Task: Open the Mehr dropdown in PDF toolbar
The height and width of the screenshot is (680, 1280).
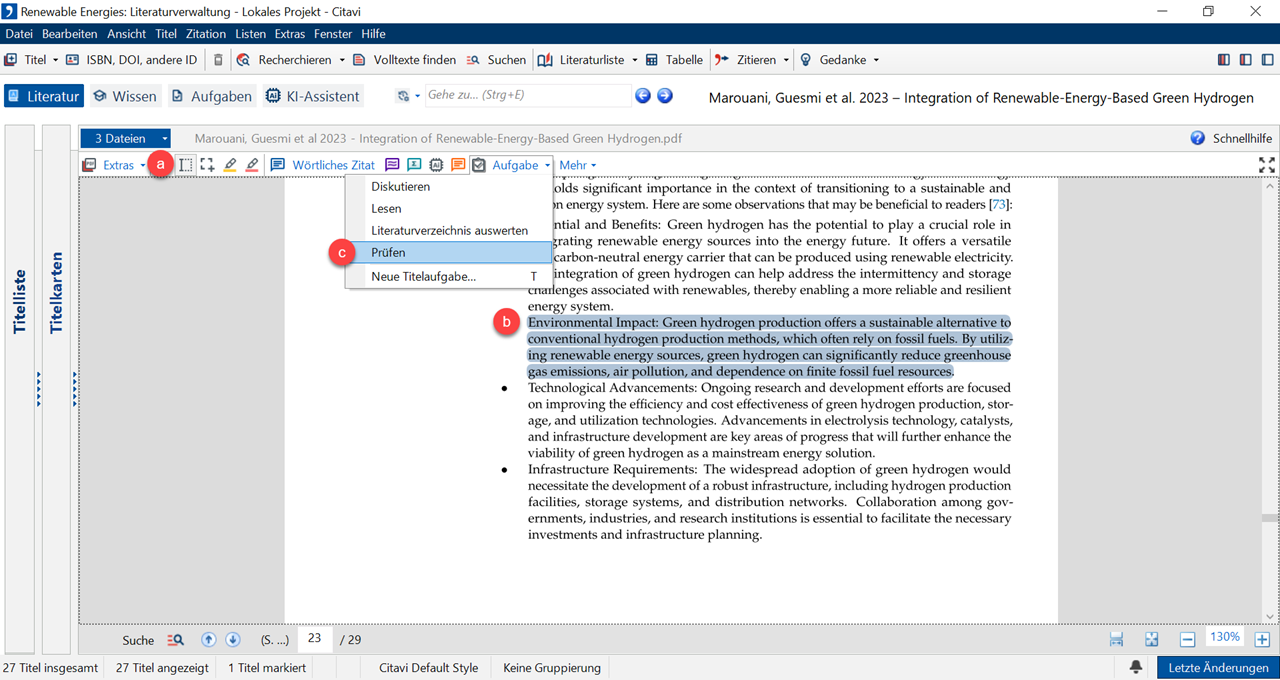Action: coord(577,165)
